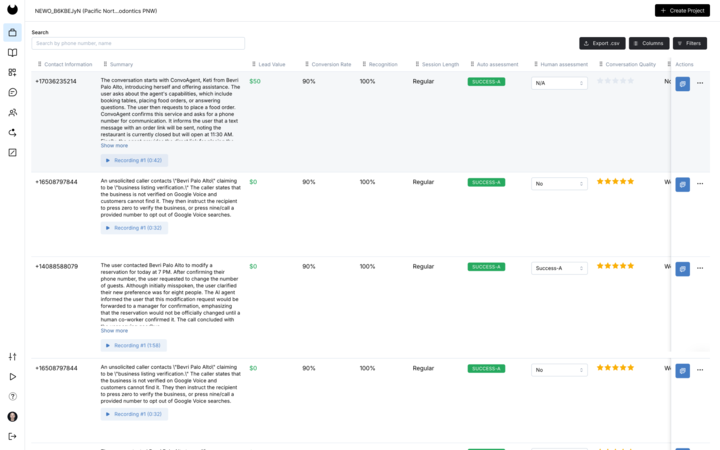Click the help question mark icon
Viewport: 720px width, 450px height.
tap(12, 396)
